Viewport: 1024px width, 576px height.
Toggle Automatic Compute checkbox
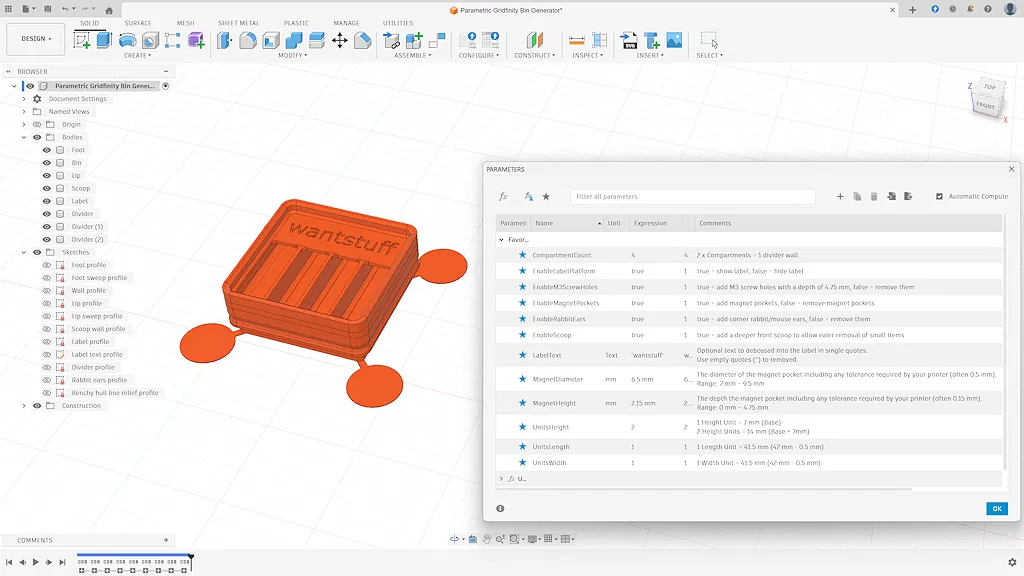click(x=939, y=197)
